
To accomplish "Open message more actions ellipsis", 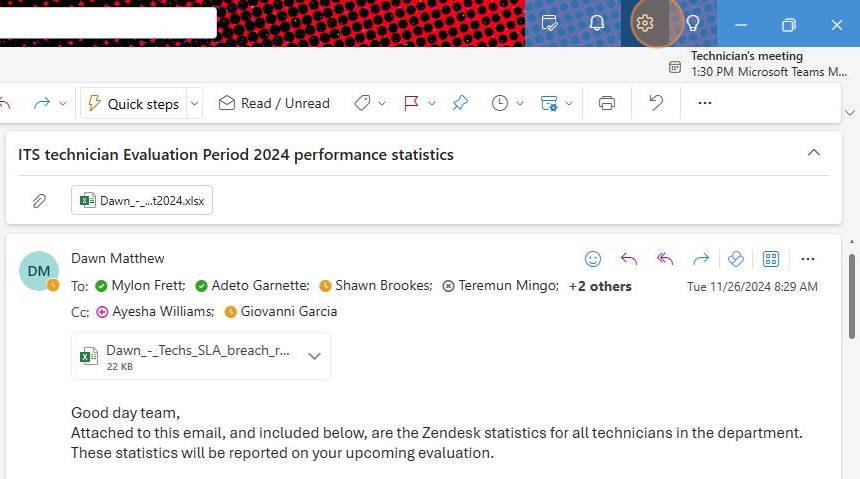I will pos(808,259).
